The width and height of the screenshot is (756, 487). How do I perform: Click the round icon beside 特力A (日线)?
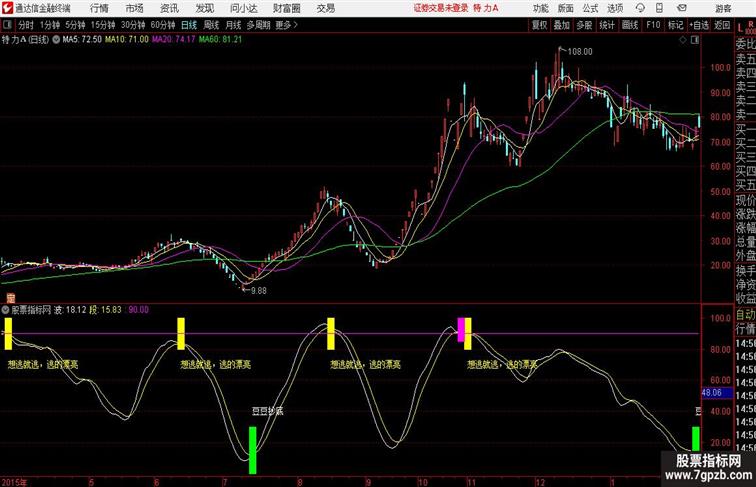(56, 40)
